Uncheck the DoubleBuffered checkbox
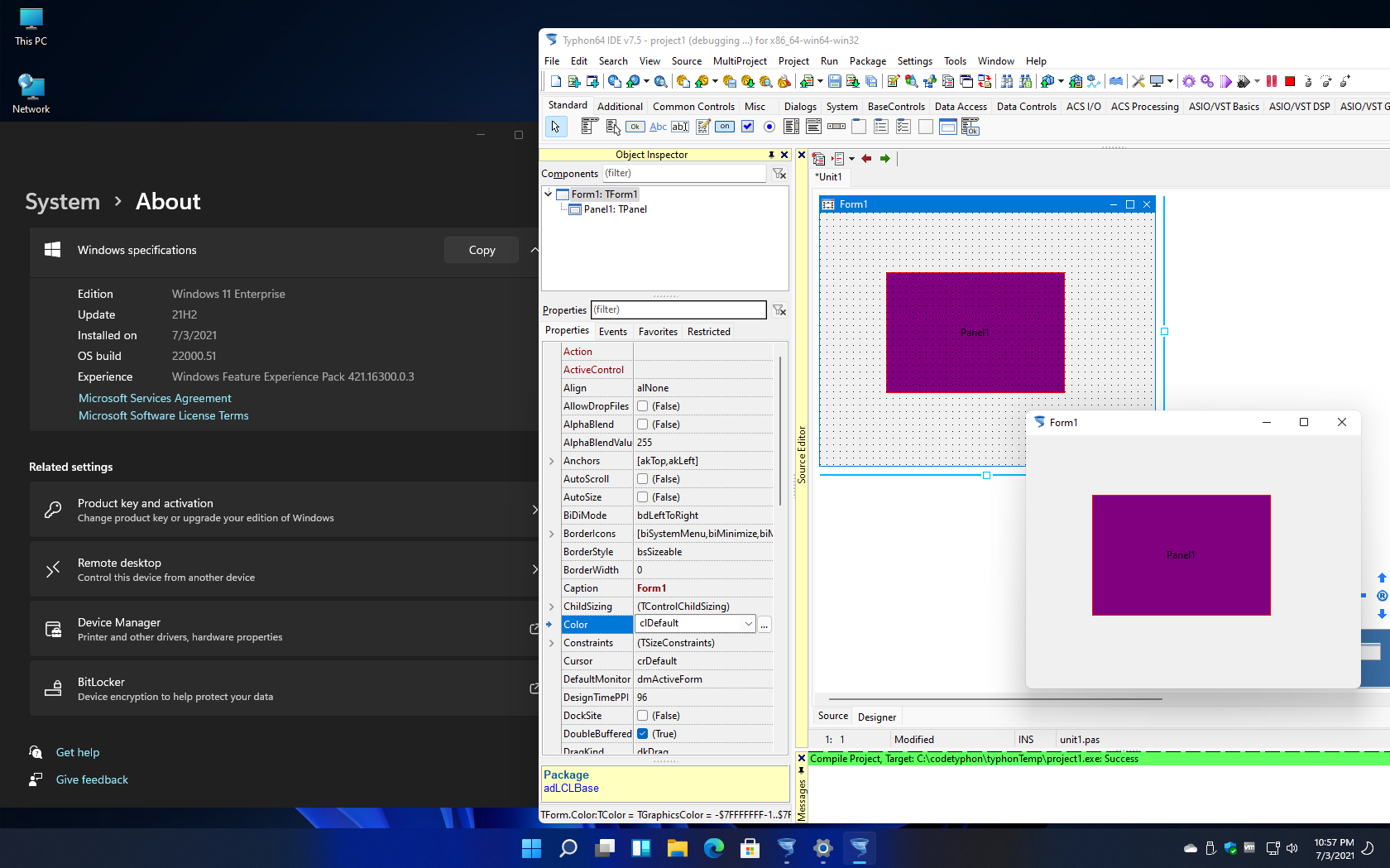The height and width of the screenshot is (868, 1390). pyautogui.click(x=643, y=734)
